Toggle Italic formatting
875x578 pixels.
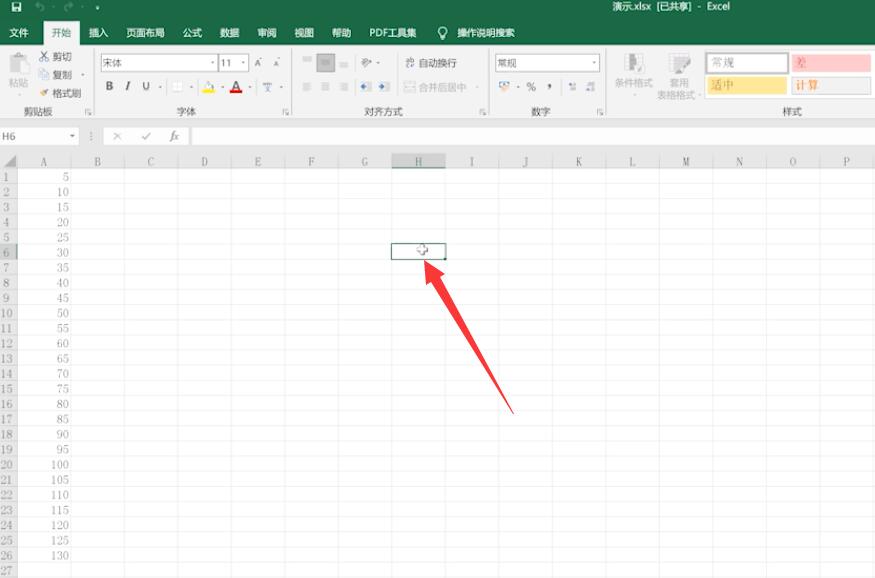tap(128, 86)
